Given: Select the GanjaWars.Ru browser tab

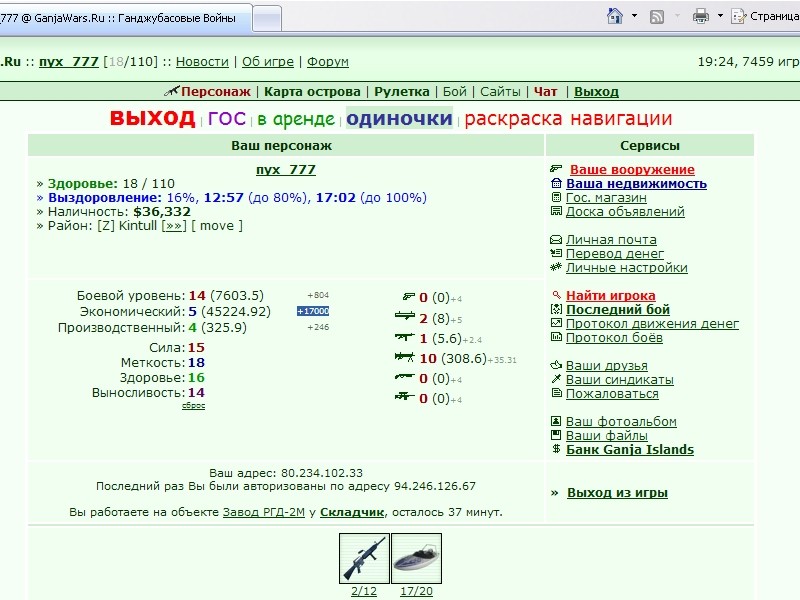Looking at the screenshot, I should pos(122,18).
